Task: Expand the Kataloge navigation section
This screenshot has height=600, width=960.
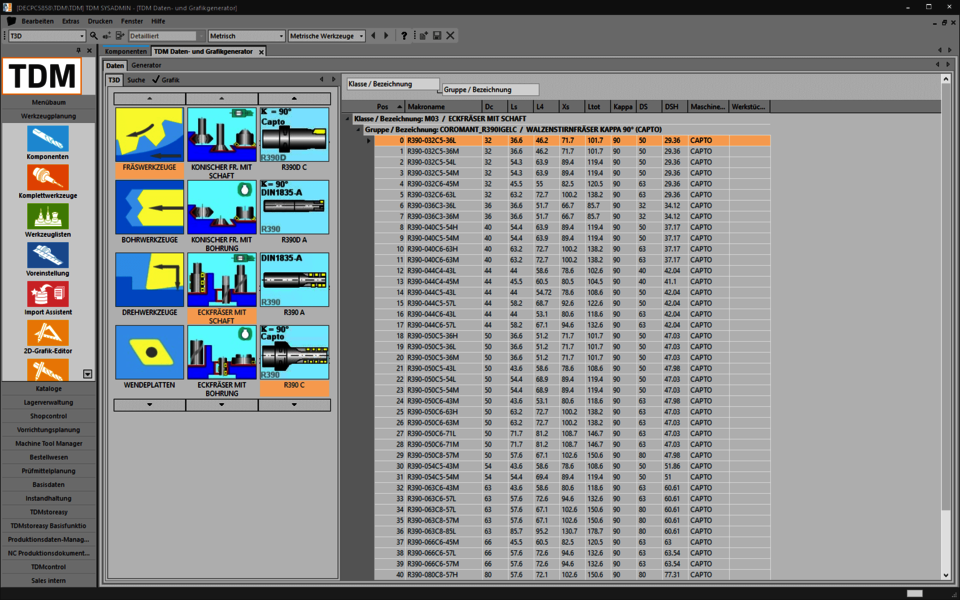Action: tap(48, 388)
